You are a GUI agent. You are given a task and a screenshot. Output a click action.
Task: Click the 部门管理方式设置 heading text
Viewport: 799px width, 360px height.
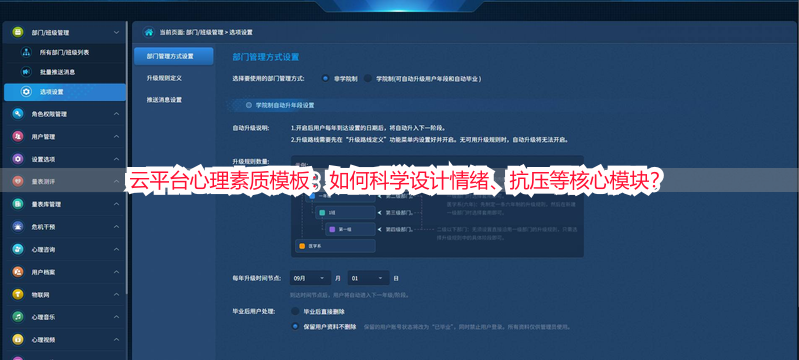pos(265,57)
